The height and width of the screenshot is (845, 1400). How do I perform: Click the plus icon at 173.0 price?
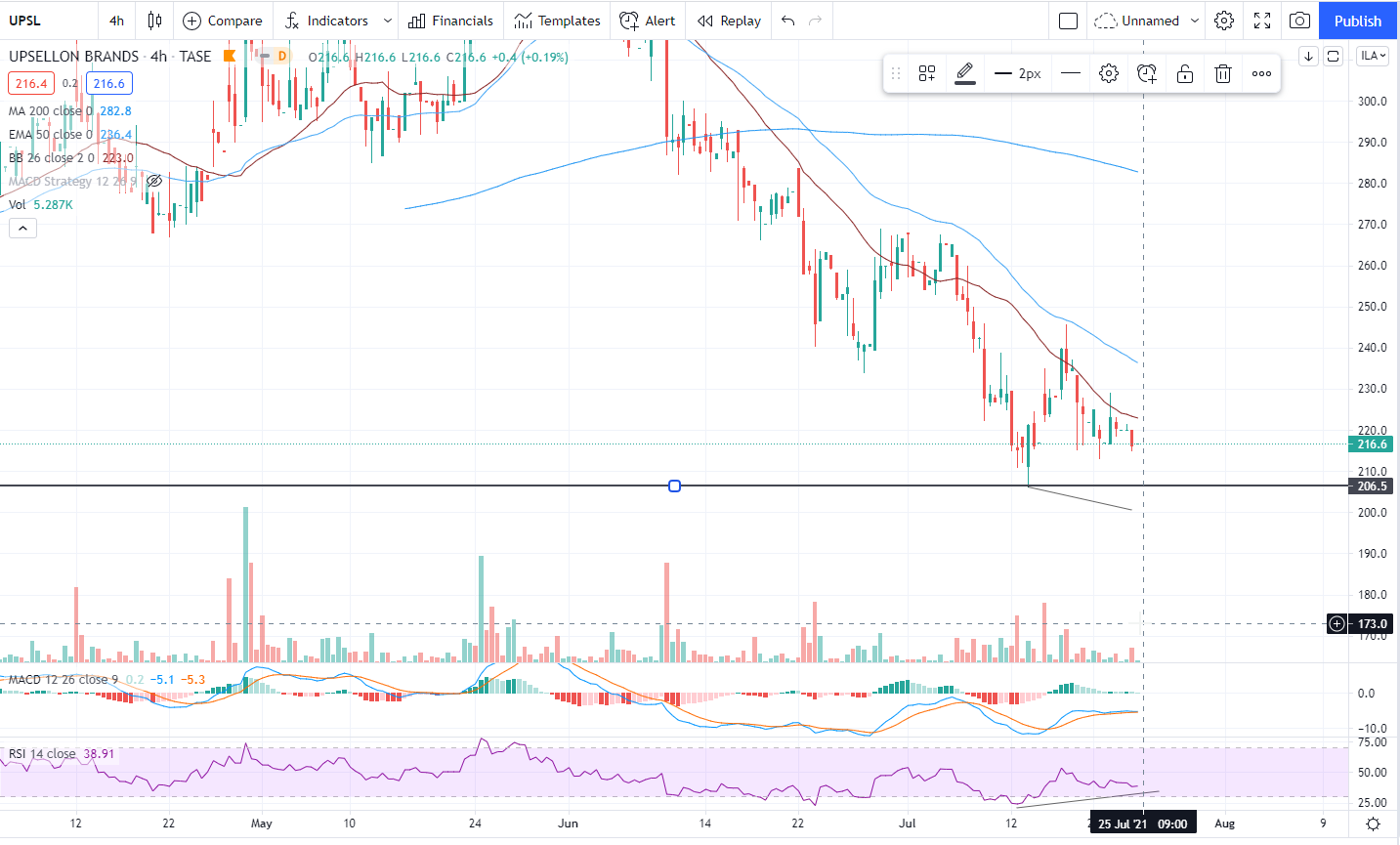click(x=1337, y=623)
